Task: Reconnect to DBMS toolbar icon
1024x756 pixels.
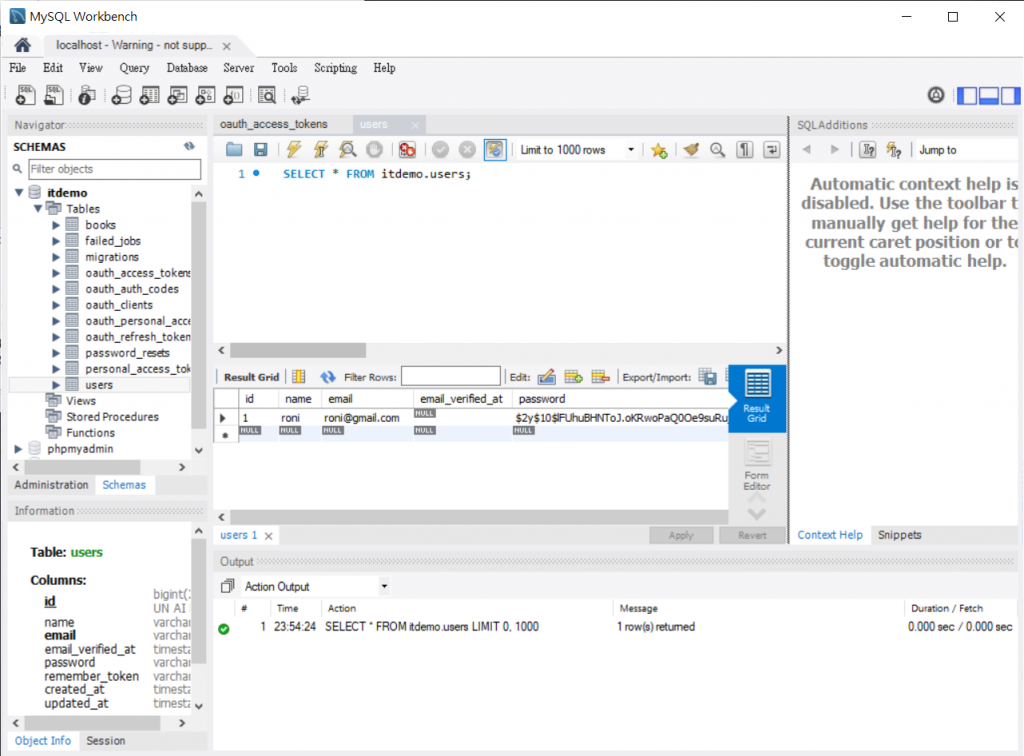Action: (300, 95)
